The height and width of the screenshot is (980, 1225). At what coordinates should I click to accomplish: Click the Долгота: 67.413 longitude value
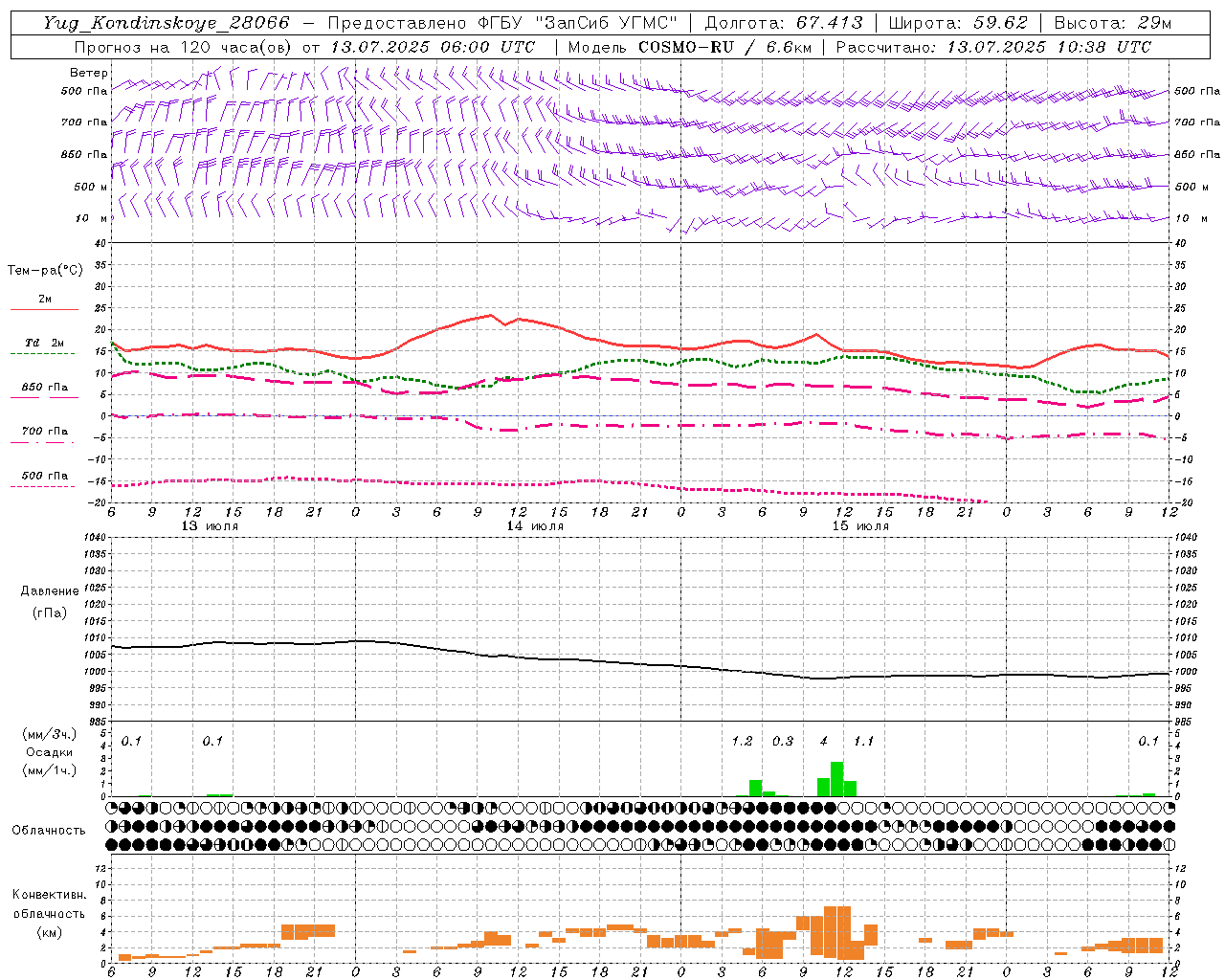784,23
